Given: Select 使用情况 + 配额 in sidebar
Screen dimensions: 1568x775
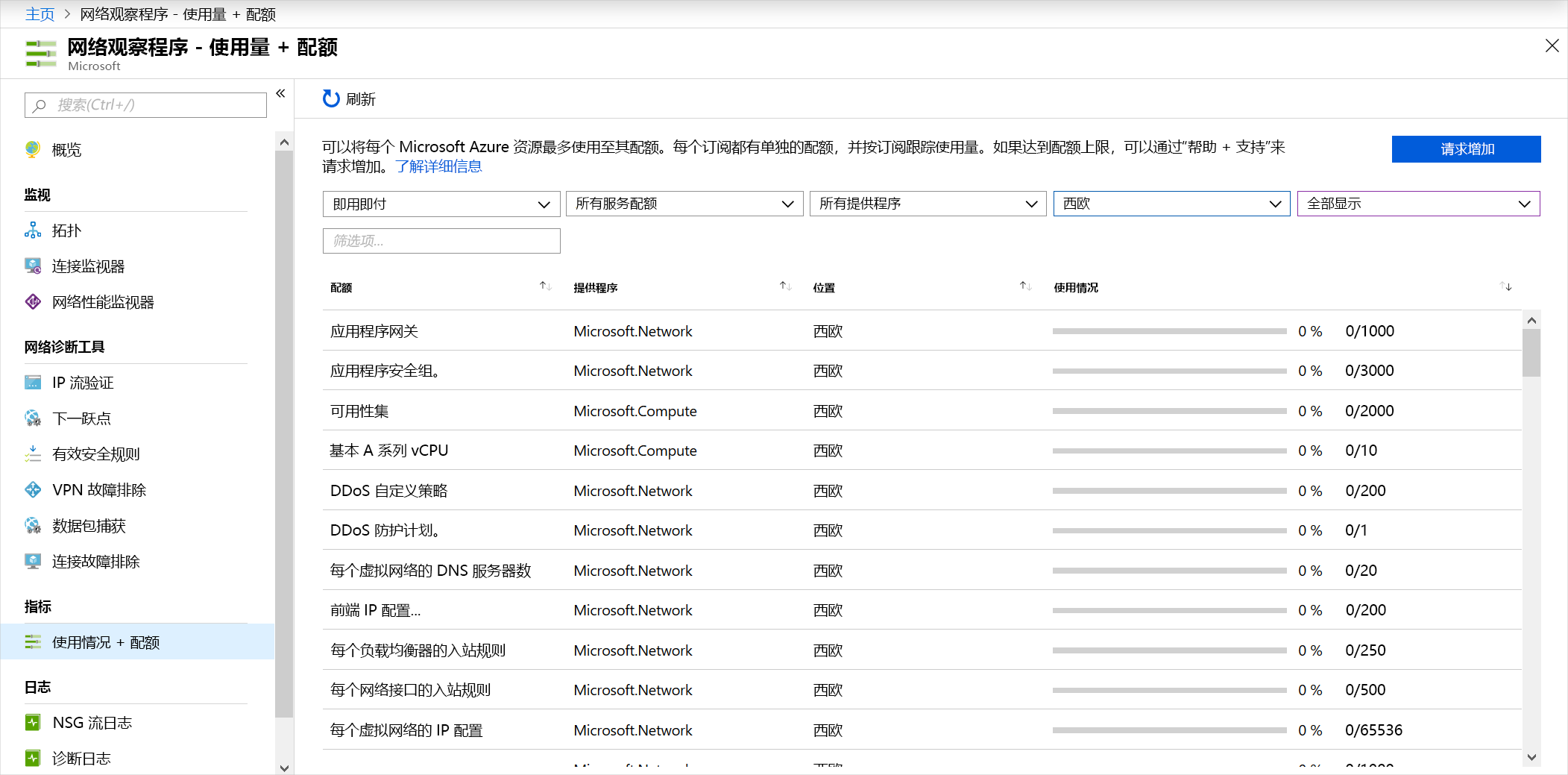Looking at the screenshot, I should pyautogui.click(x=136, y=642).
